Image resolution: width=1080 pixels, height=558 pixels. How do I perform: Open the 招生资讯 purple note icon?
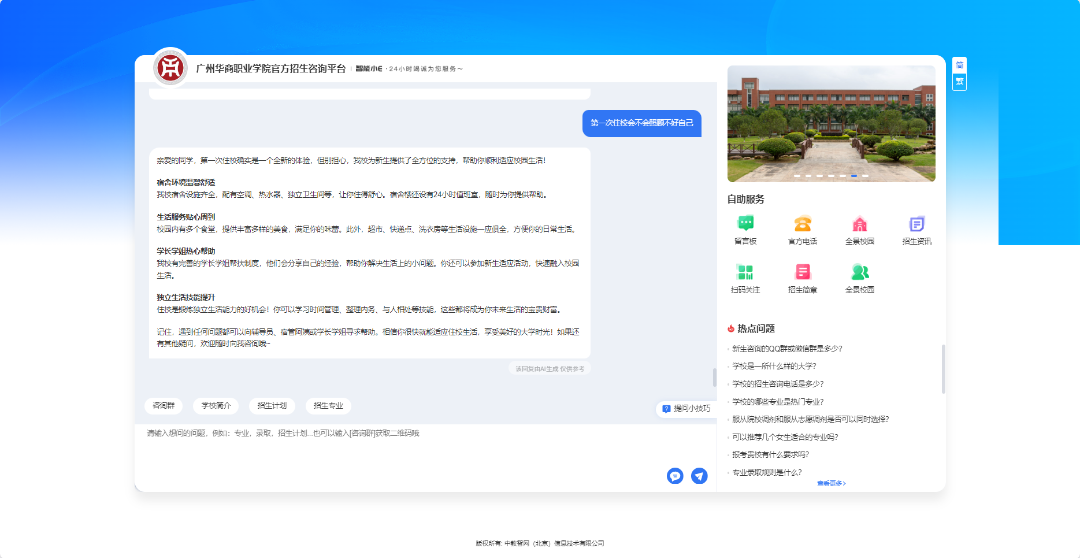tap(916, 225)
